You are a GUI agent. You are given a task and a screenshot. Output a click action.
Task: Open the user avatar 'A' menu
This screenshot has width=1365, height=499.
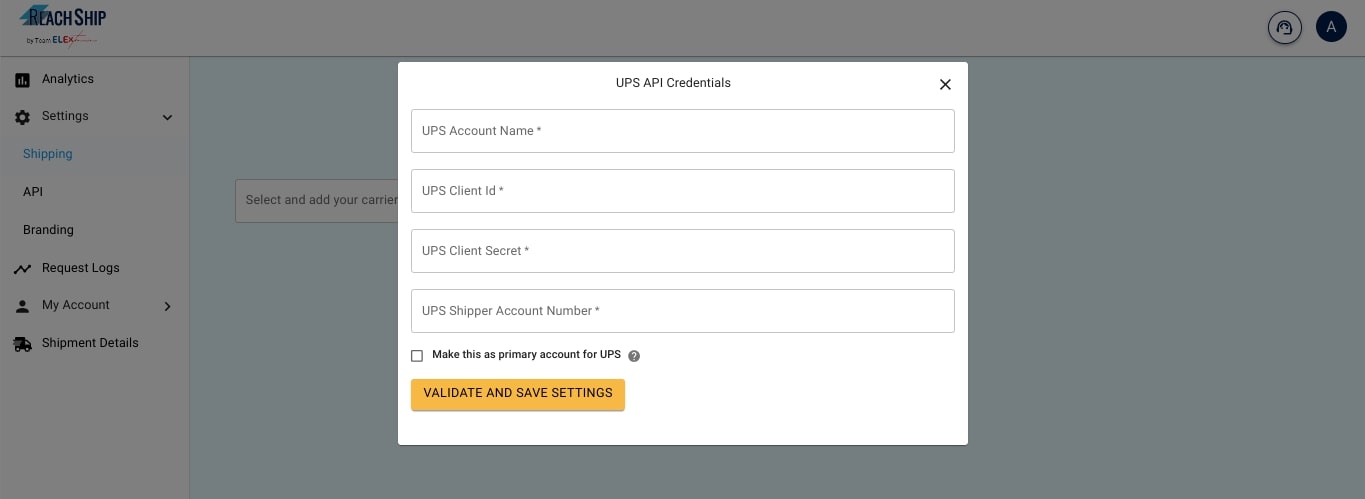[x=1331, y=27]
